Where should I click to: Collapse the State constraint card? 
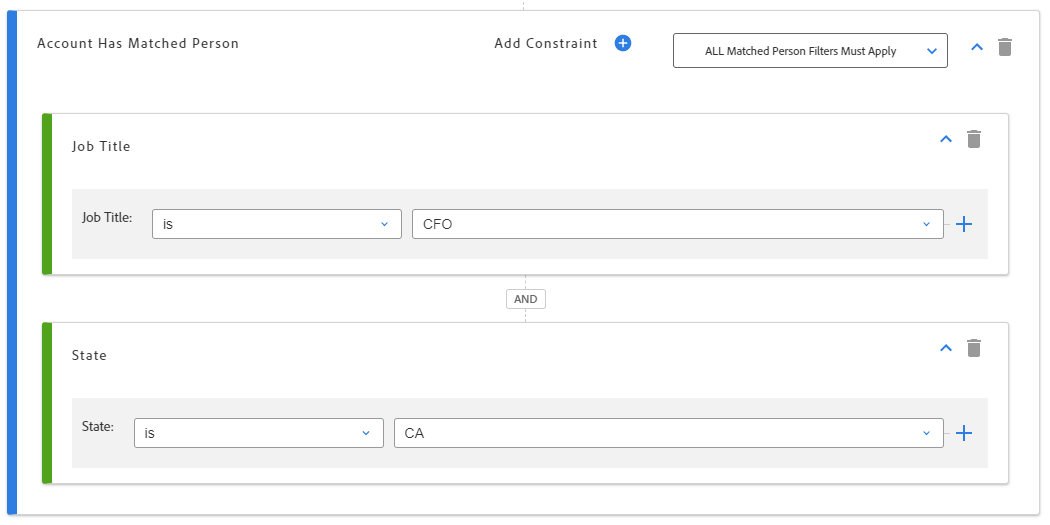(946, 348)
